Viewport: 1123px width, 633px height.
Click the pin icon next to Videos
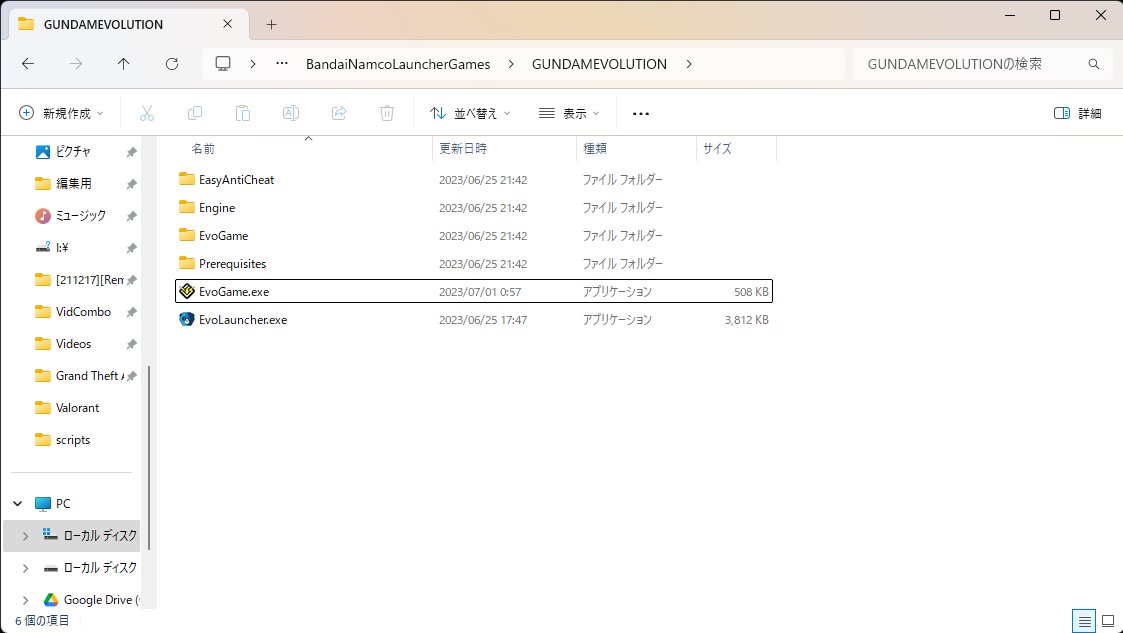131,344
